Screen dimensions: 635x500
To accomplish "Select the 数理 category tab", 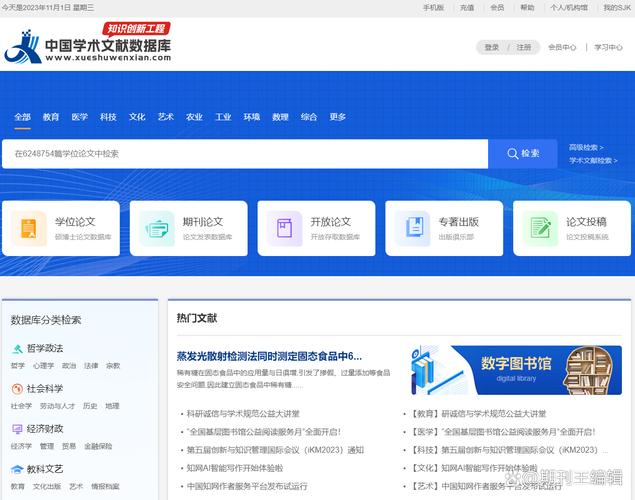I will [280, 117].
